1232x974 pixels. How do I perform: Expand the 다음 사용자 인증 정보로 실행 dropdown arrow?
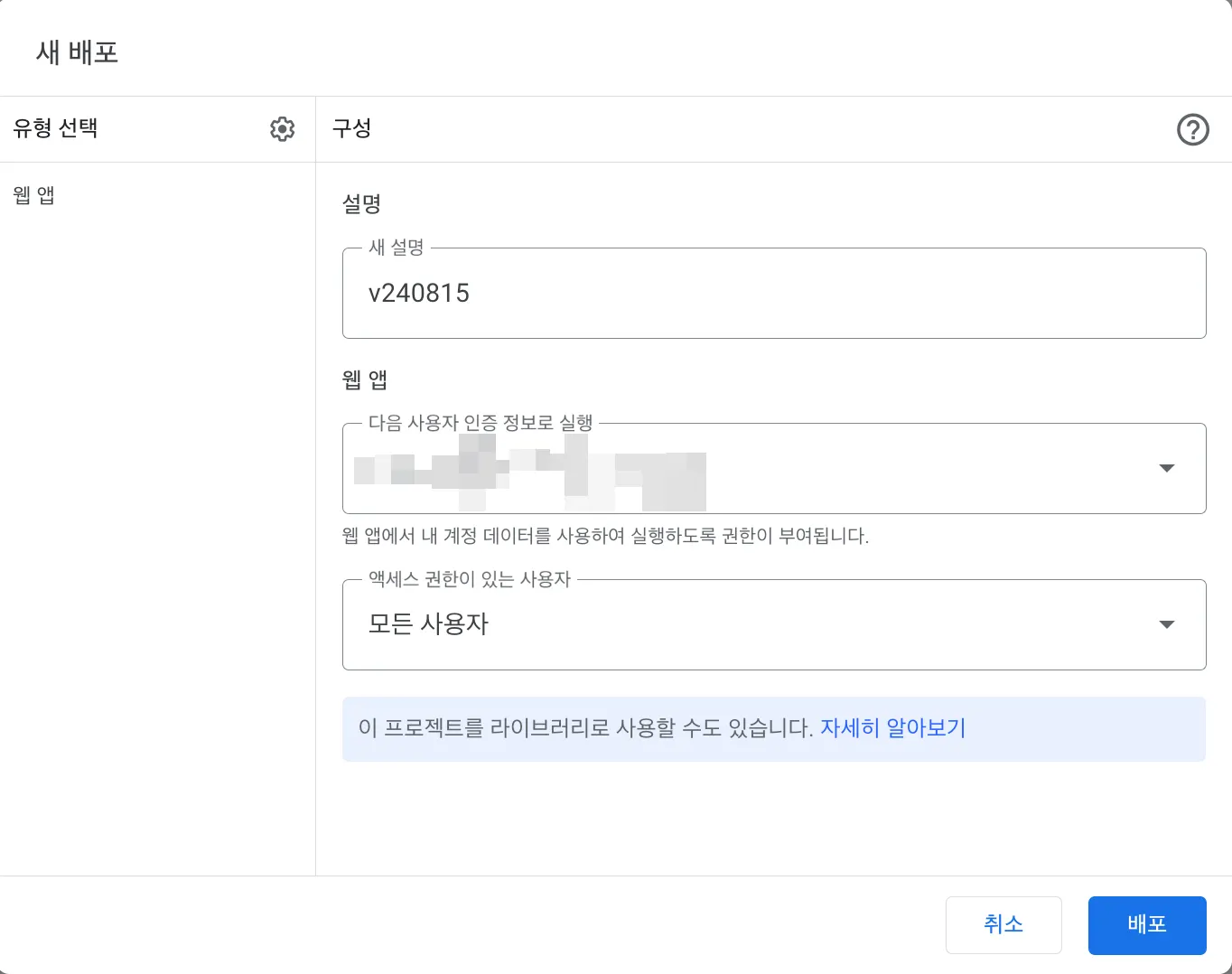(1166, 468)
